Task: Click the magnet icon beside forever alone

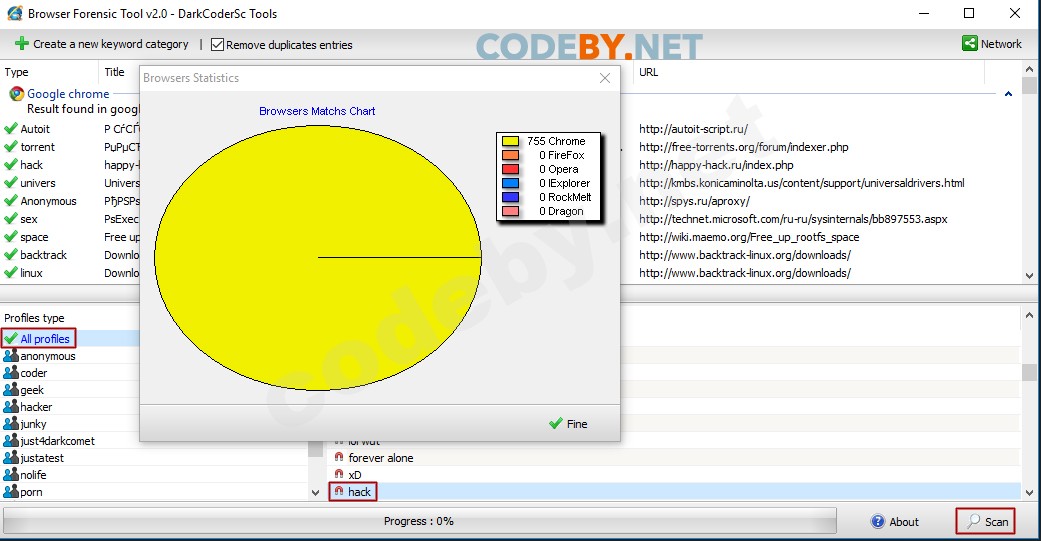Action: (339, 457)
